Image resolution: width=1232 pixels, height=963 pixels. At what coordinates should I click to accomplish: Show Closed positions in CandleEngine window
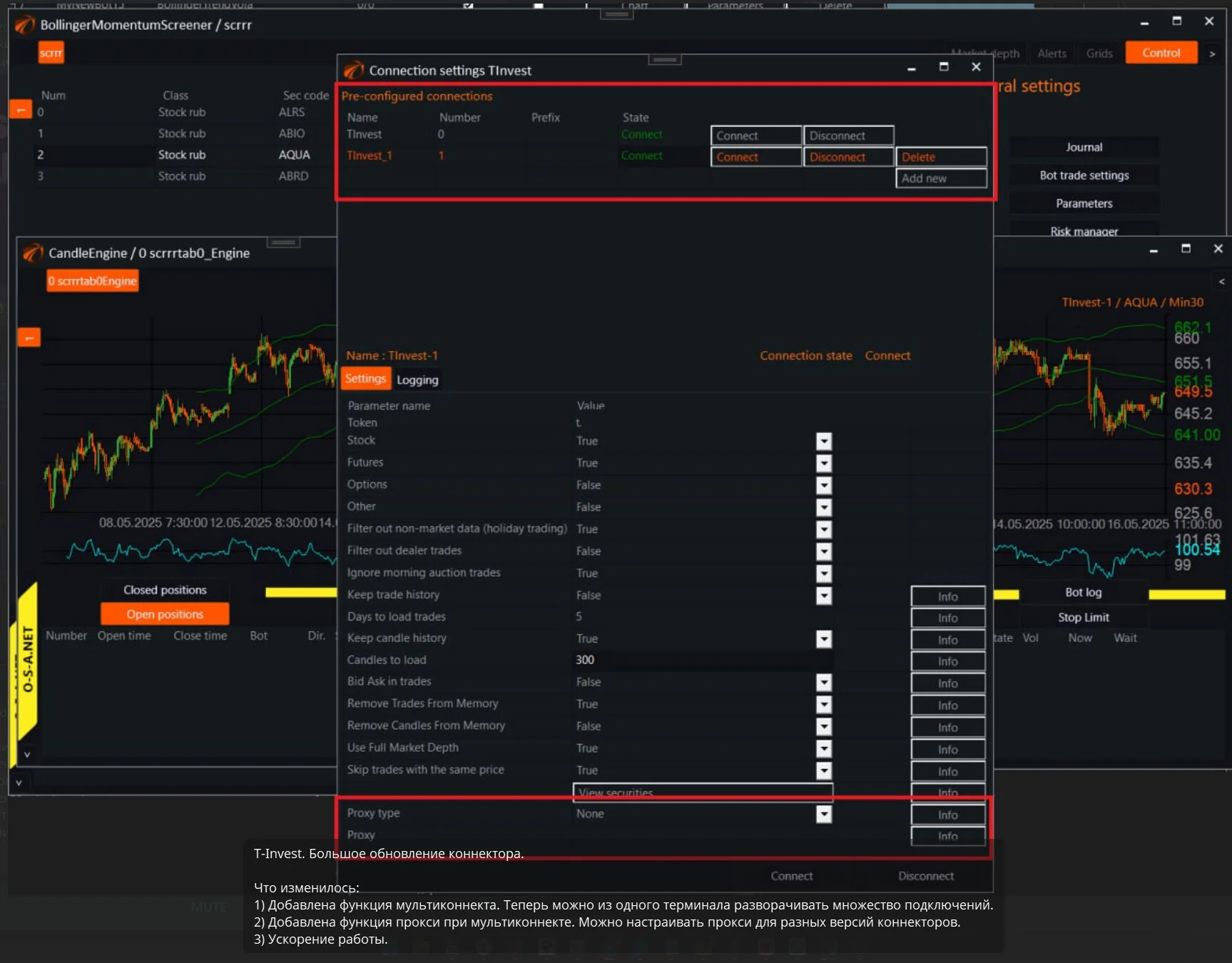pyautogui.click(x=165, y=590)
